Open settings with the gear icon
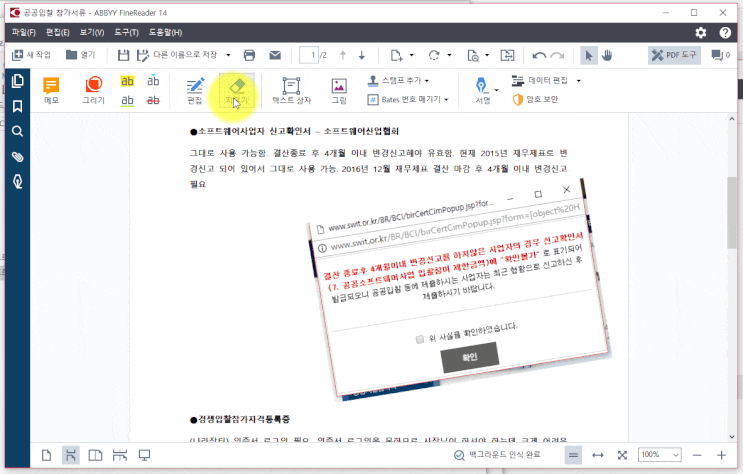This screenshot has height=474, width=743. [701, 32]
